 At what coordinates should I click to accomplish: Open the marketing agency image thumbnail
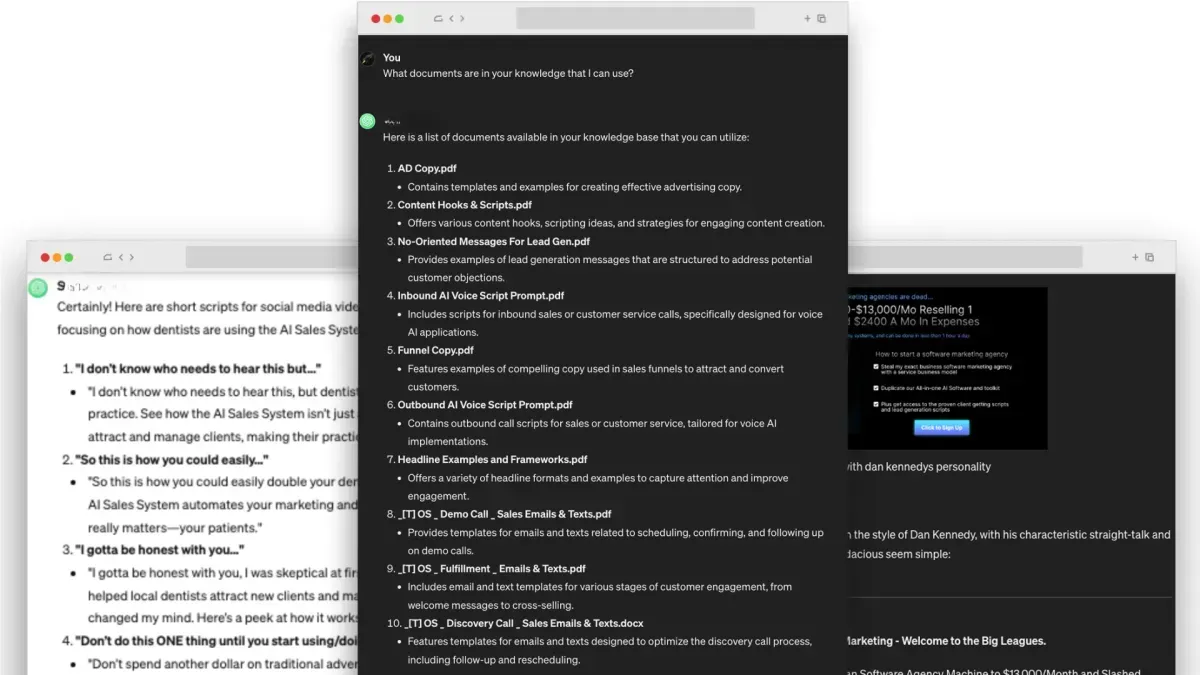coord(947,368)
